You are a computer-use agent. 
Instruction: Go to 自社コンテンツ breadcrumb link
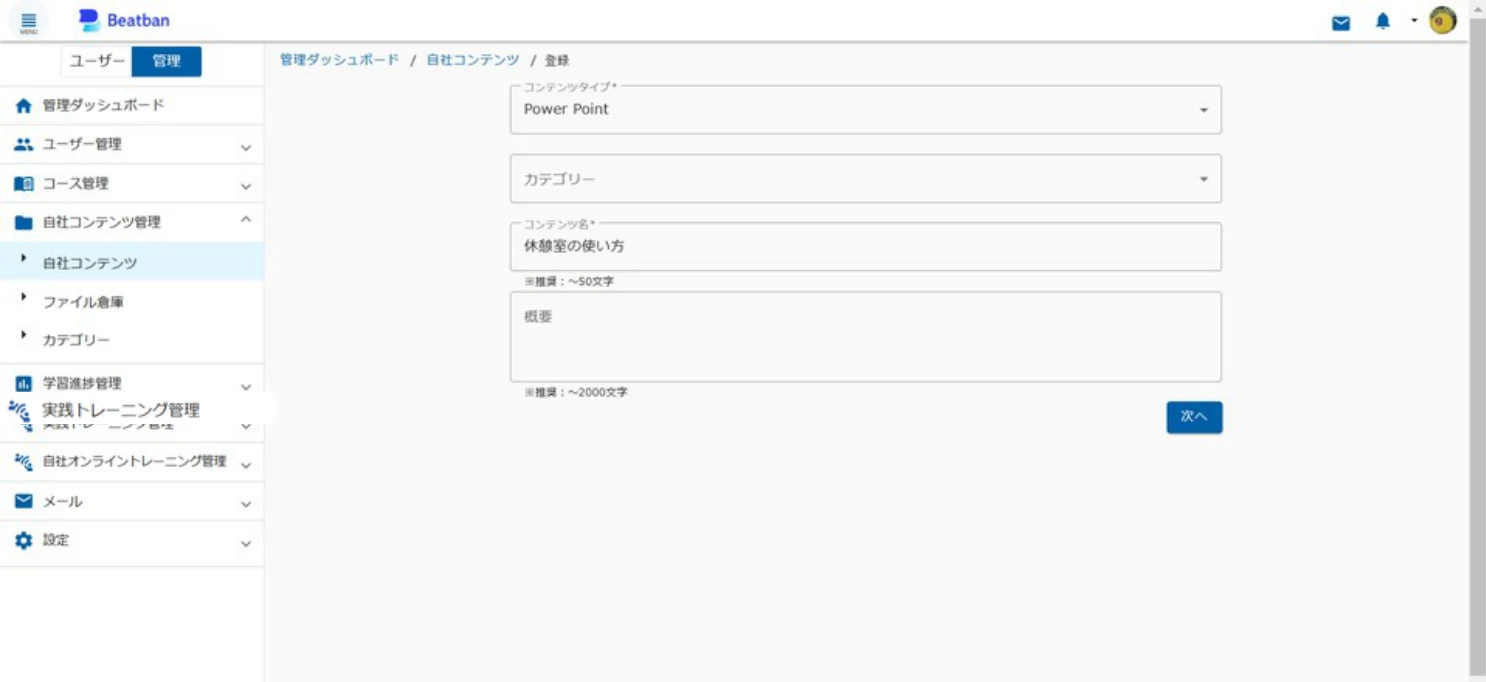tap(473, 60)
